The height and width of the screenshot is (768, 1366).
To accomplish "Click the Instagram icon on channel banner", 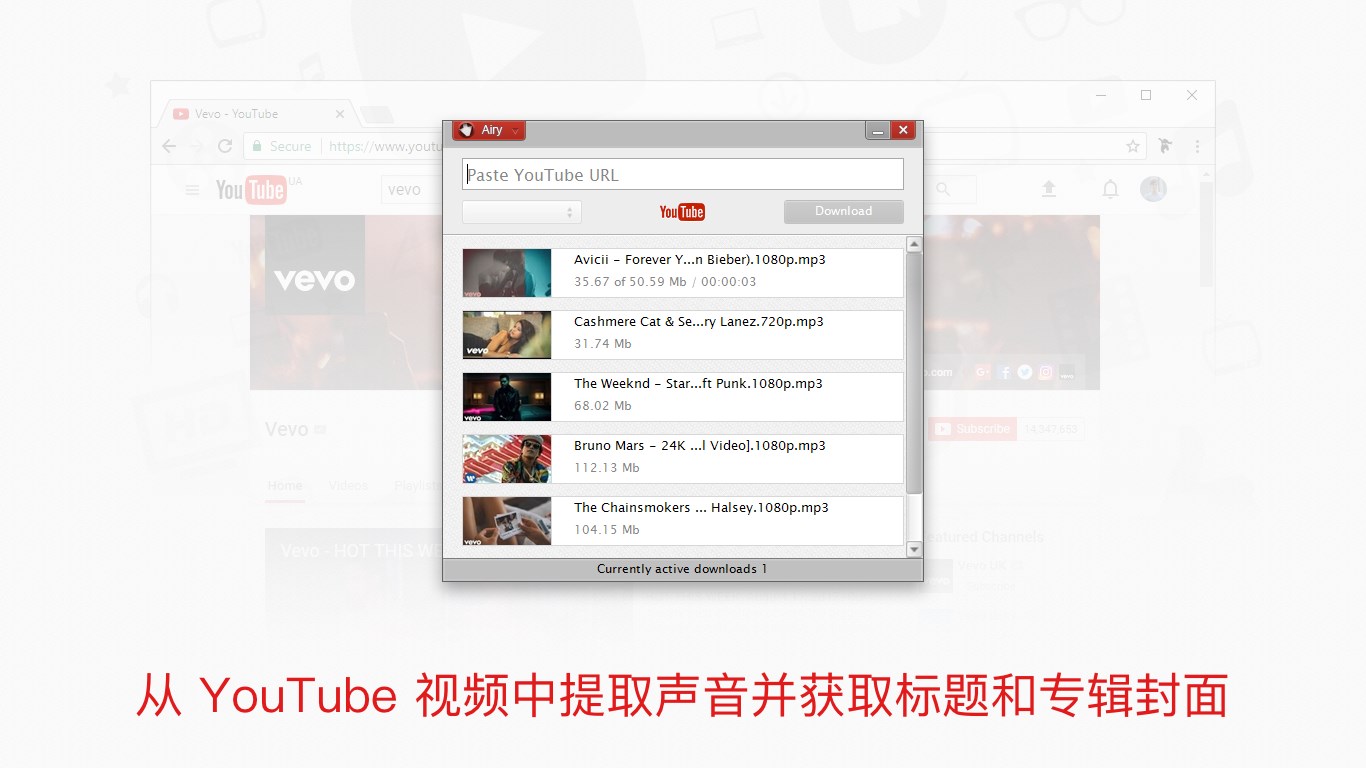I will [1046, 372].
